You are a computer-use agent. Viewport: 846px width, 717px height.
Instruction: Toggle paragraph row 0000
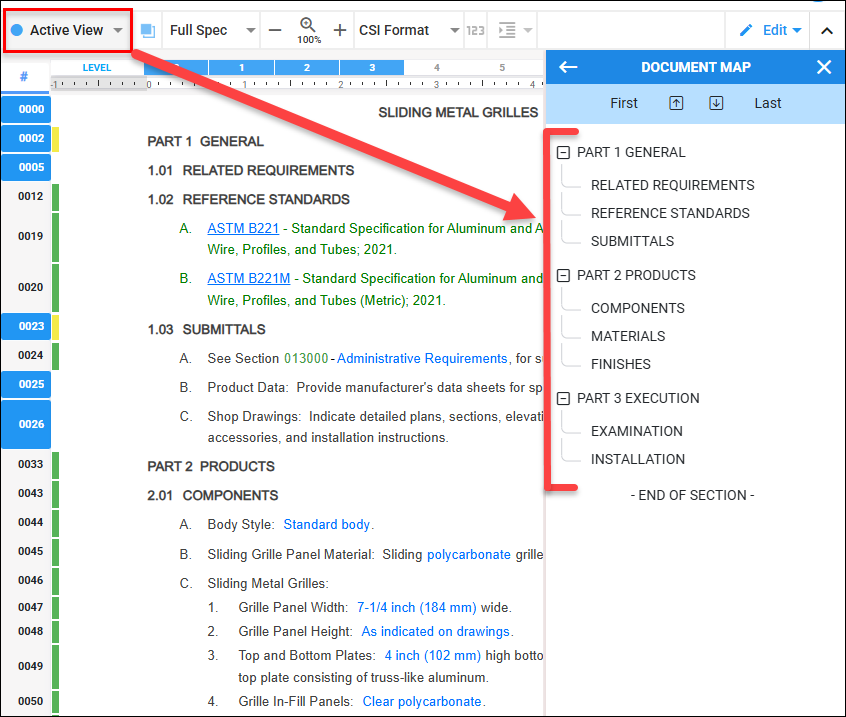coord(26,109)
